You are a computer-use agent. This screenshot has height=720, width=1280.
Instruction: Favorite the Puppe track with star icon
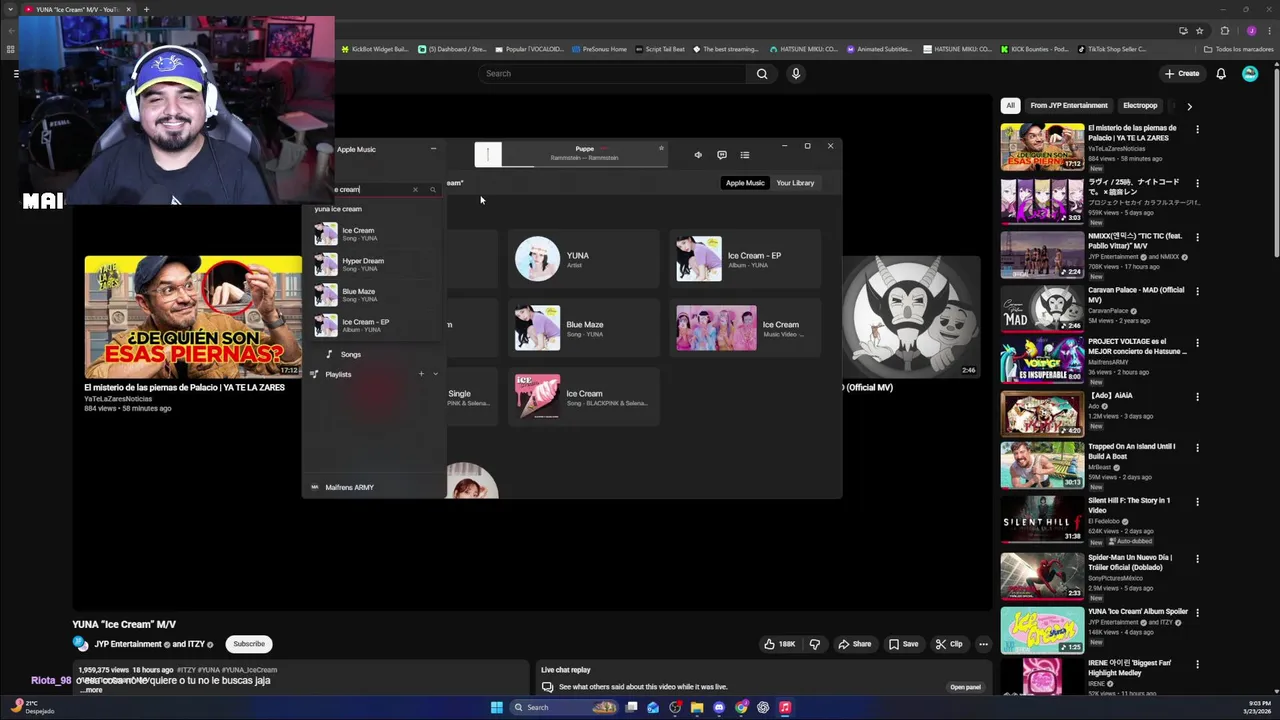coord(661,148)
